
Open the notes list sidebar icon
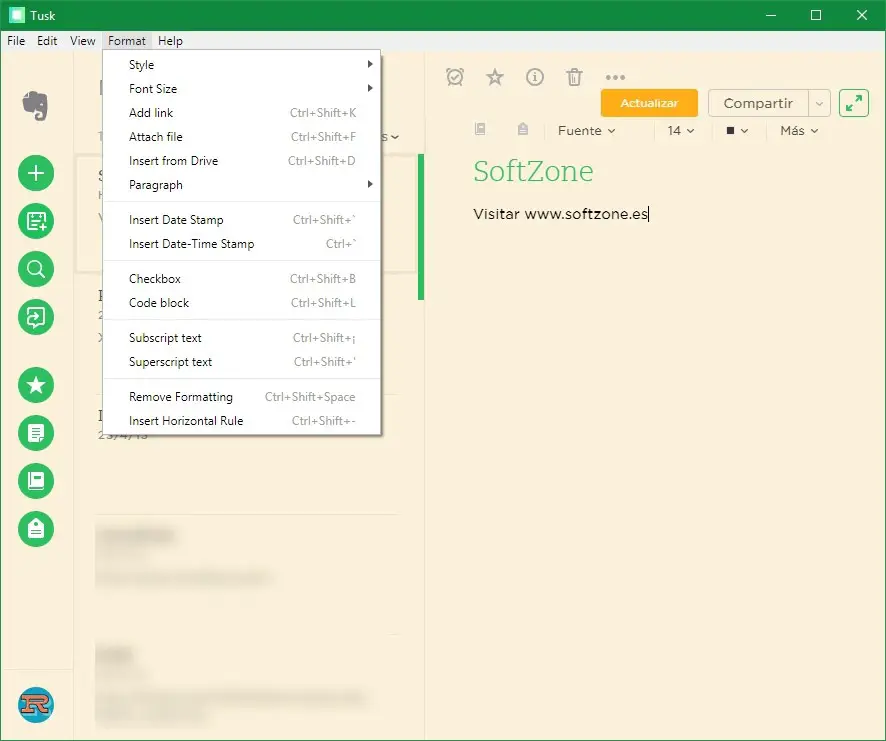click(36, 433)
